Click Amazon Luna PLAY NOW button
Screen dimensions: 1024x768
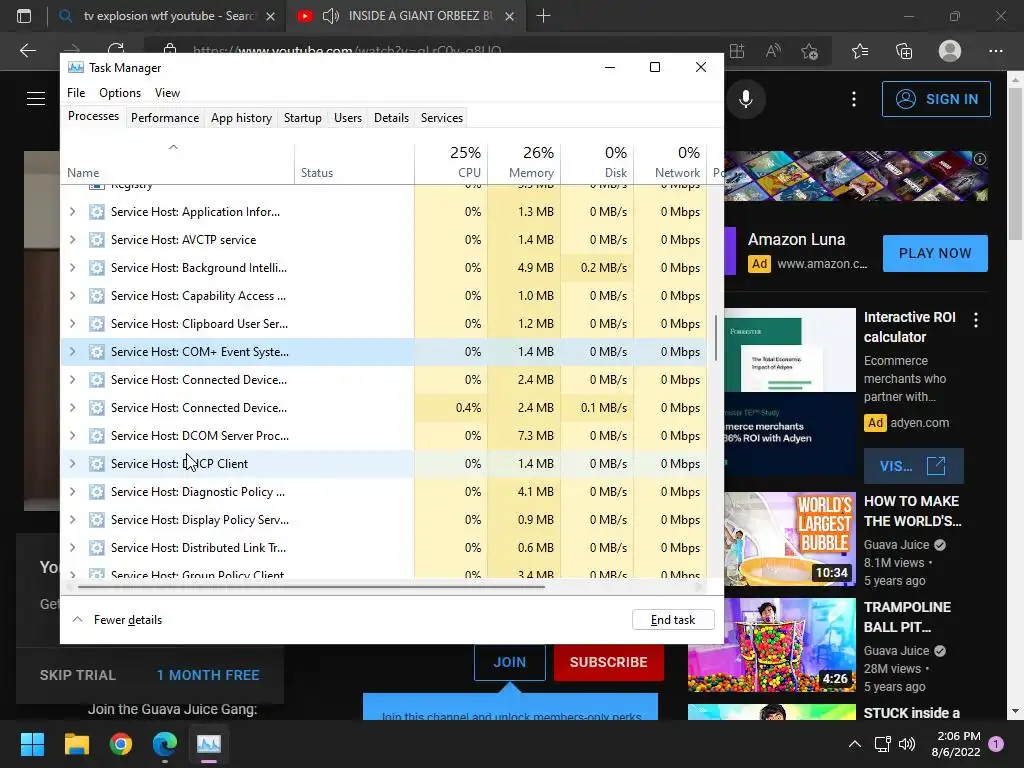(935, 253)
